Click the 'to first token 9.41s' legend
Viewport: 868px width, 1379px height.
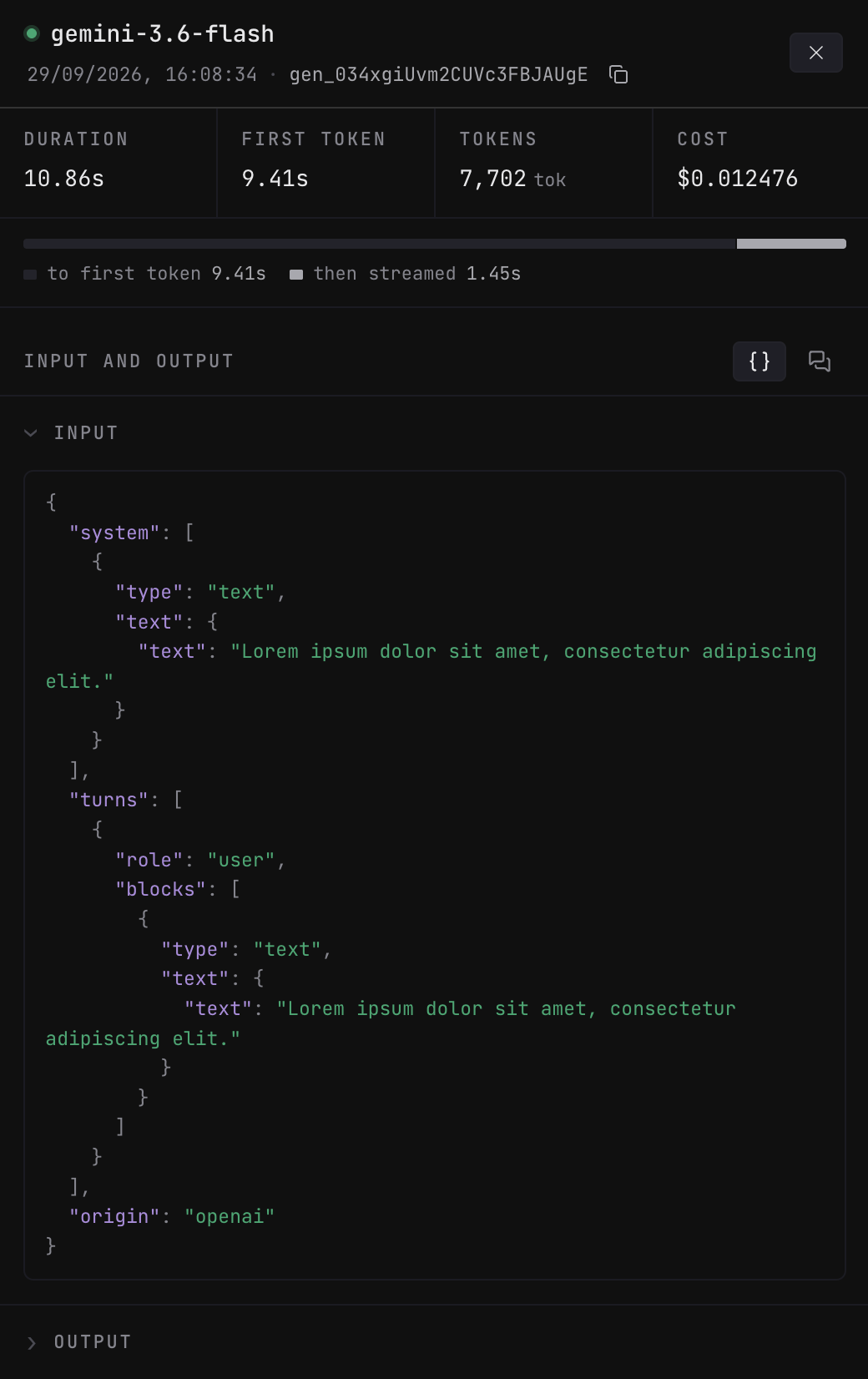[x=145, y=274]
